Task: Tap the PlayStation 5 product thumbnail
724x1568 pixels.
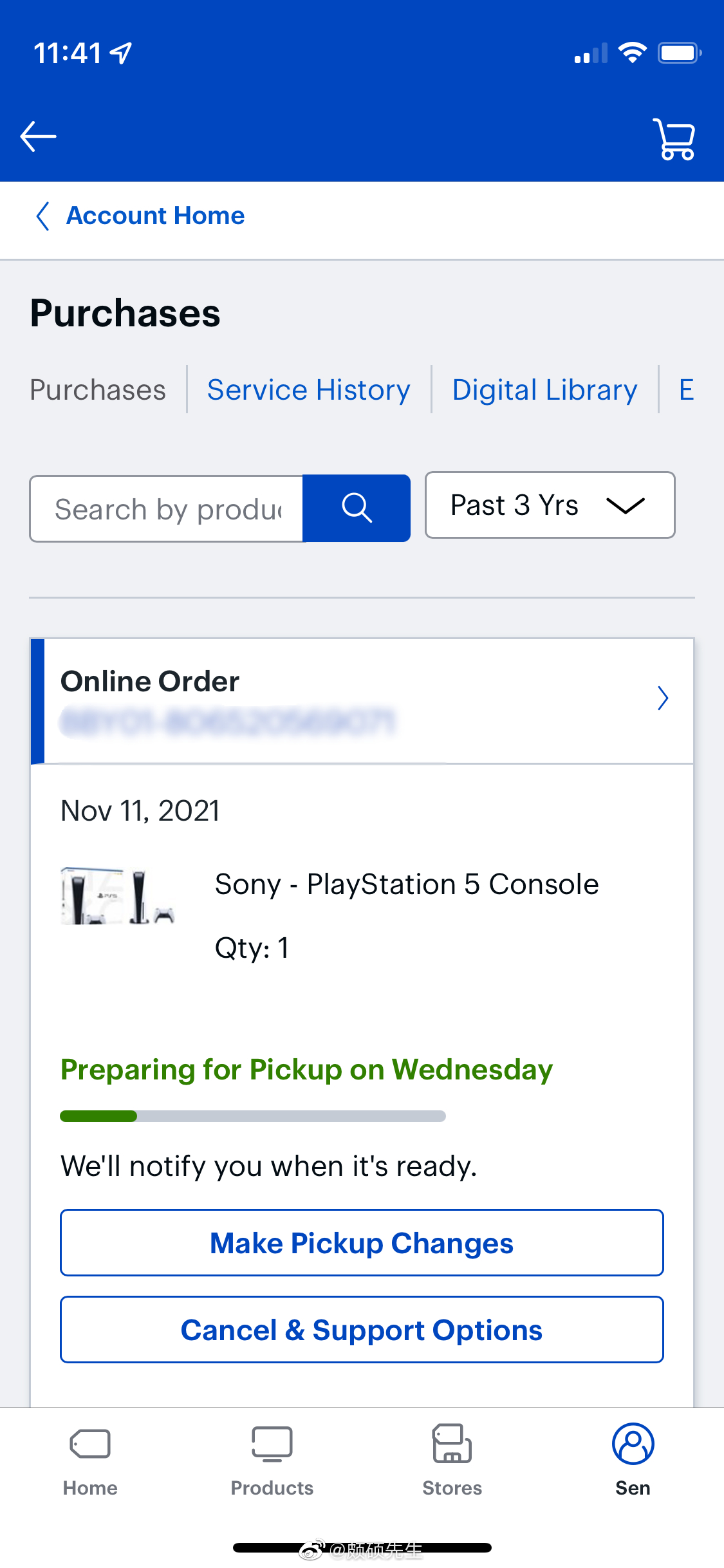Action: pos(118,896)
